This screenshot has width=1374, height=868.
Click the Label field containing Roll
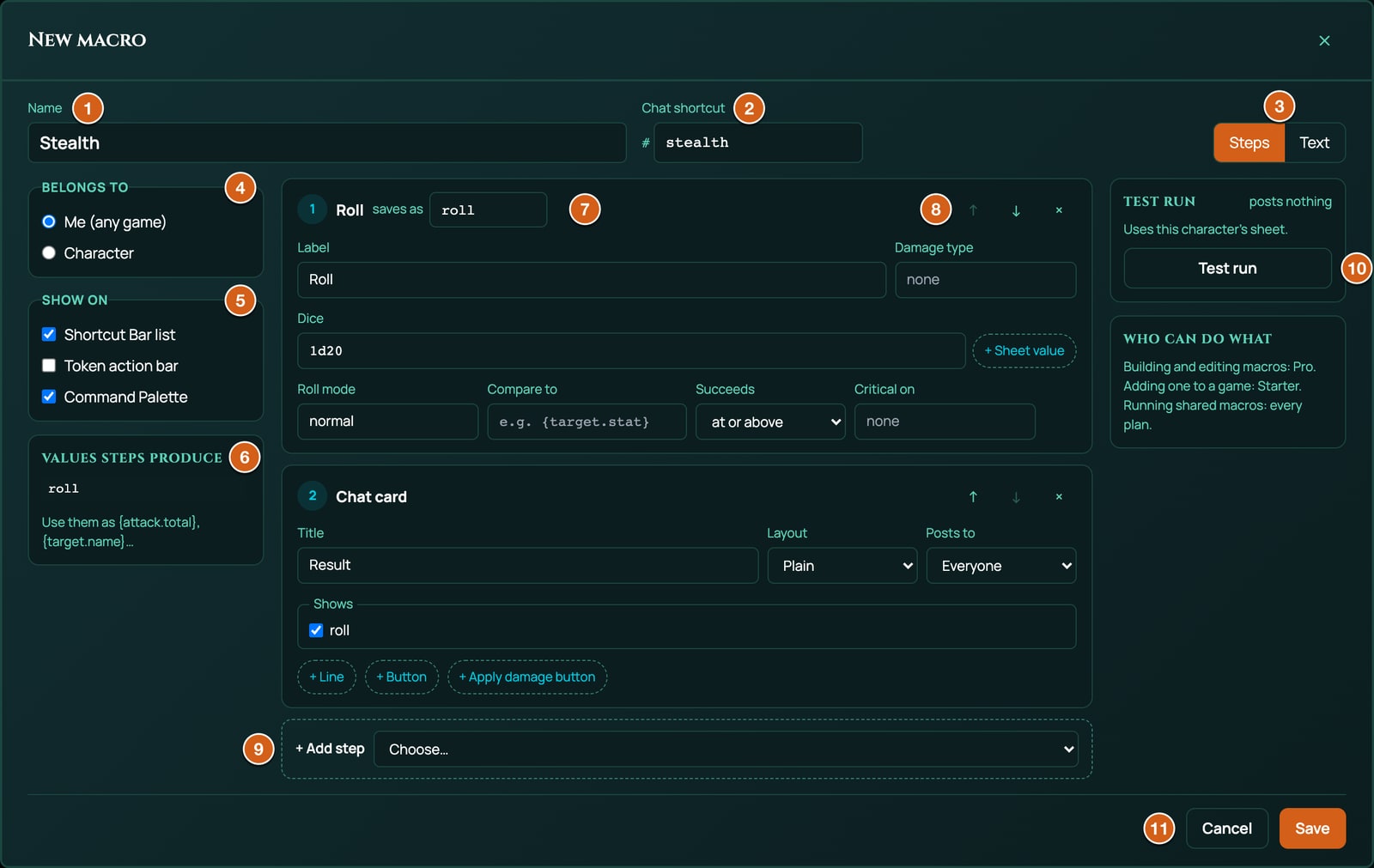(x=591, y=280)
